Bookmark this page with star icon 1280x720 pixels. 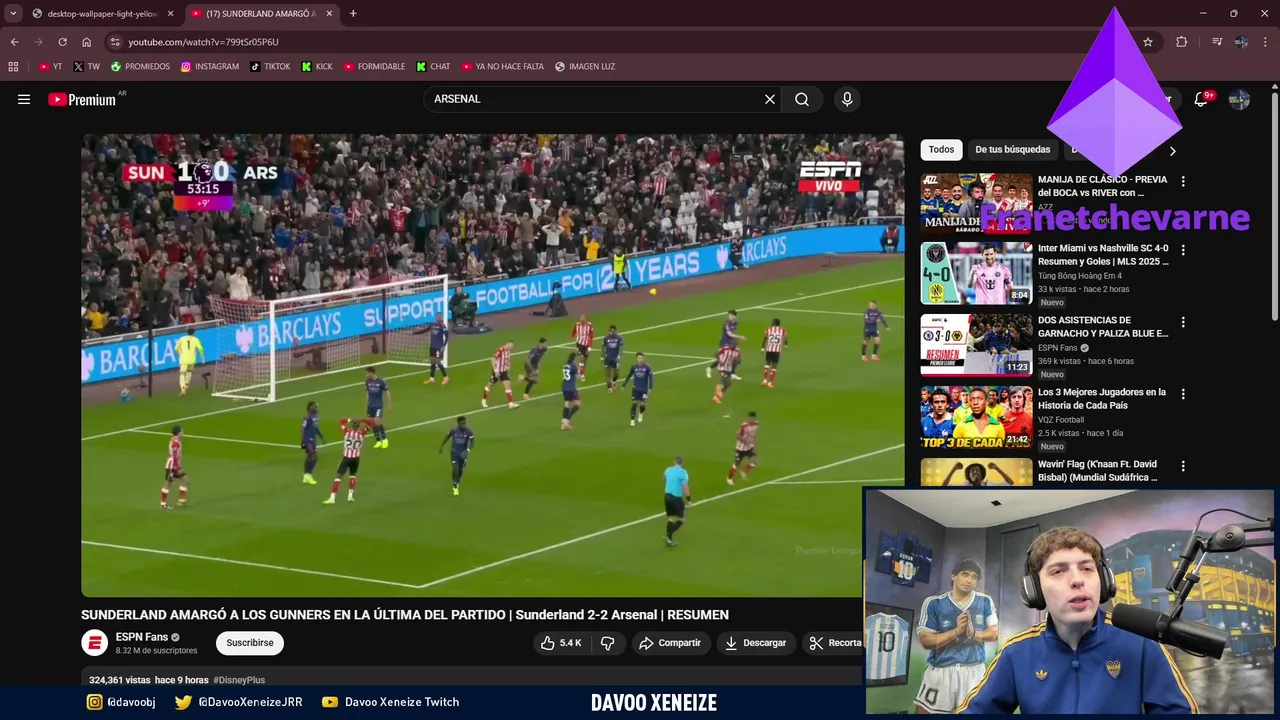tap(1148, 42)
